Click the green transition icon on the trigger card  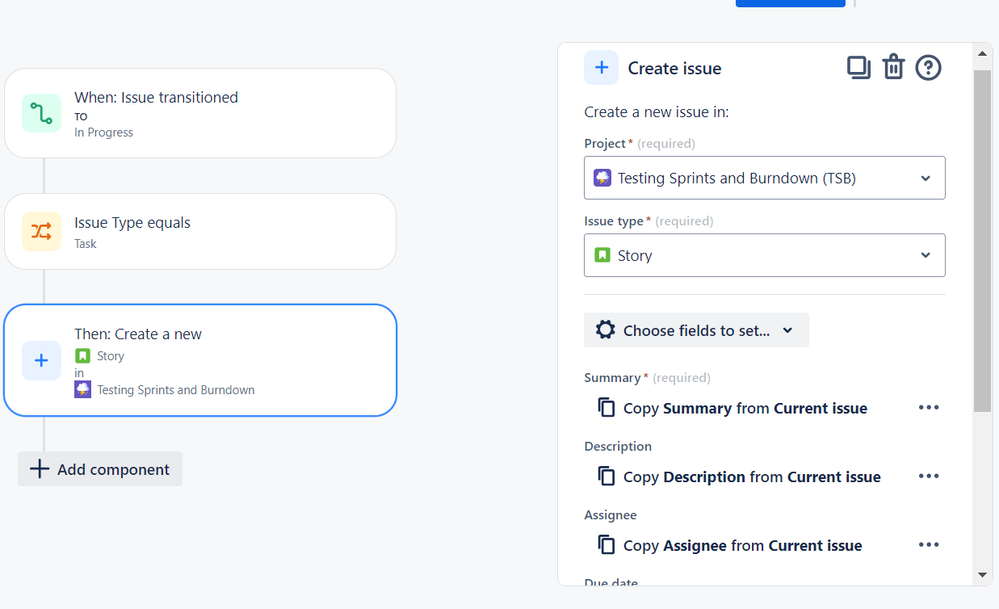pos(41,111)
